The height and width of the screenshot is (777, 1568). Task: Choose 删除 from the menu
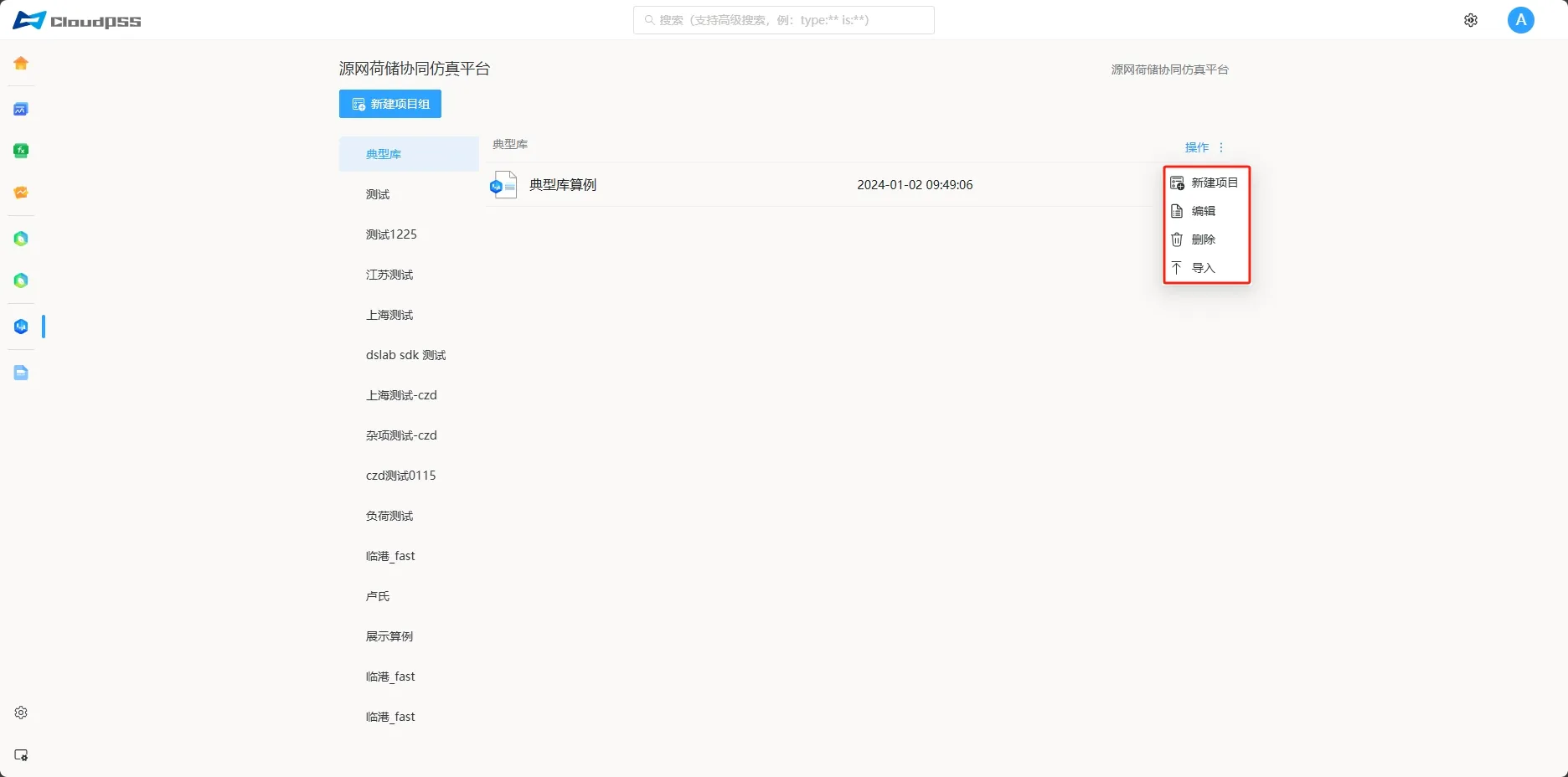(x=1206, y=239)
